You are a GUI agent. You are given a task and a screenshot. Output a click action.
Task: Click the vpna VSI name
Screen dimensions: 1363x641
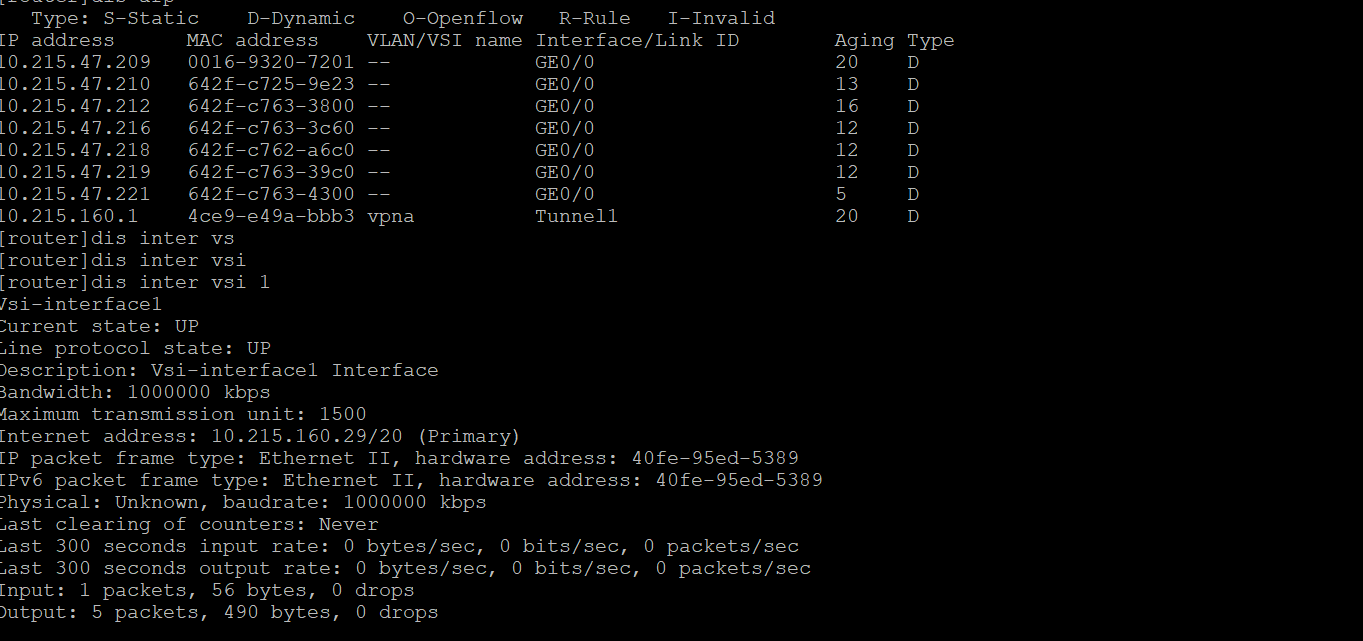pos(390,216)
